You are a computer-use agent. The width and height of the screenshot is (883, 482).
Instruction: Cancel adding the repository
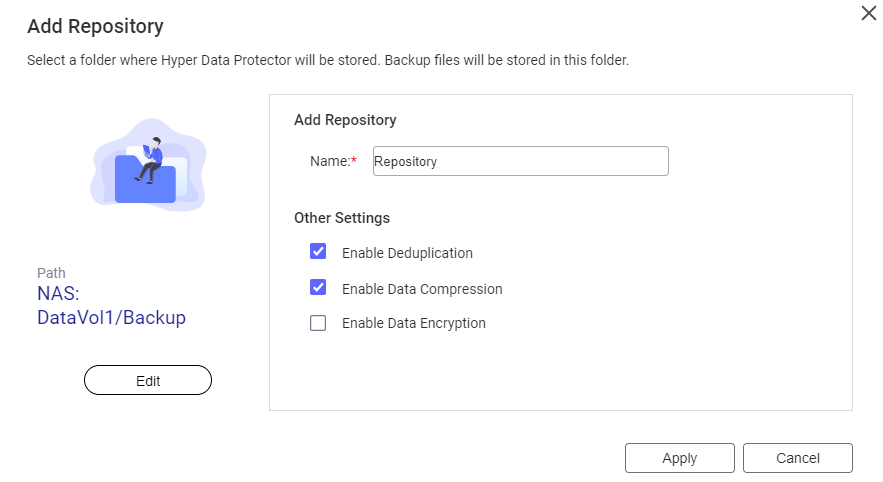(798, 458)
